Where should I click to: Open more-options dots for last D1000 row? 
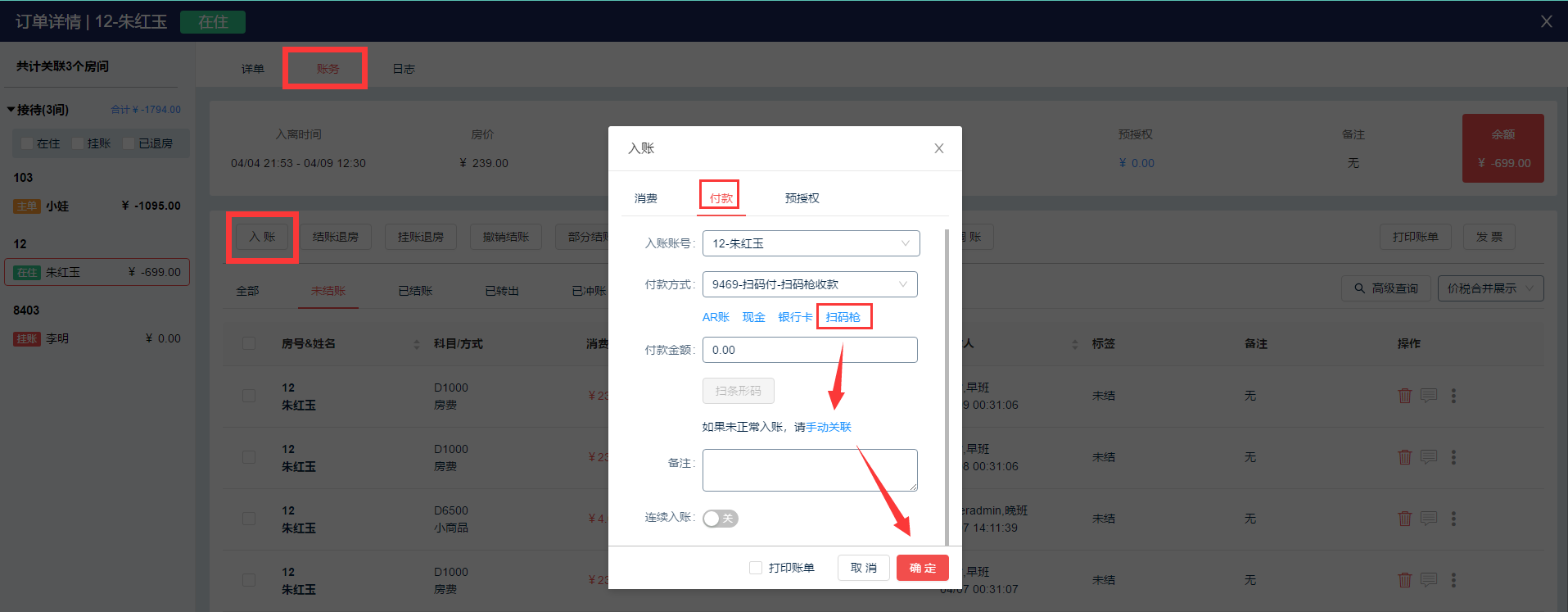(x=1453, y=580)
